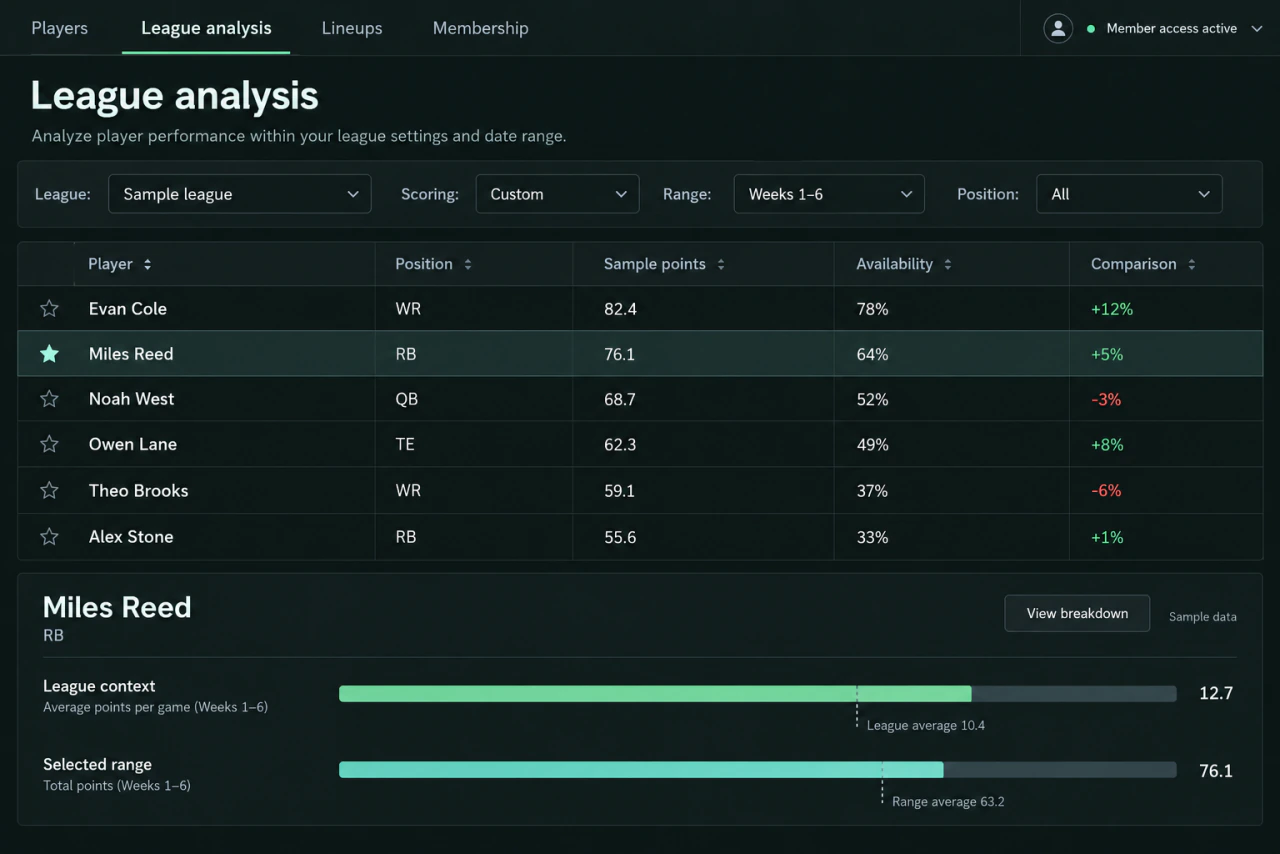Click the TE position cell
This screenshot has height=854, width=1280.
(405, 444)
